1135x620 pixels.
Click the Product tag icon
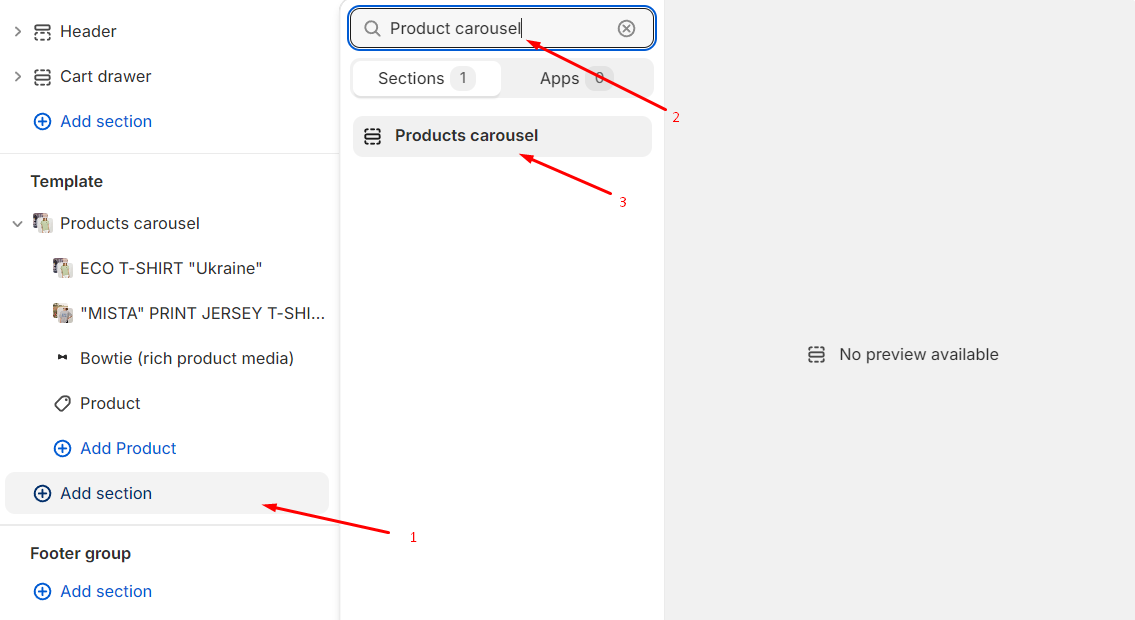[x=62, y=404]
